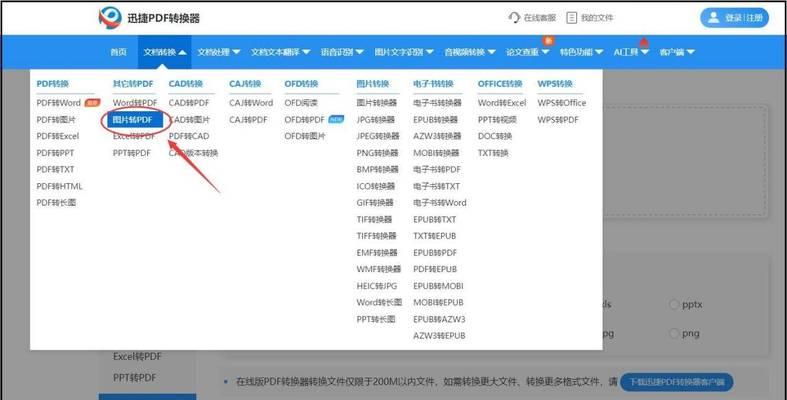787x400 pixels.
Task: Choose PPT转长图 in the dropdown menu
Action: (376, 319)
